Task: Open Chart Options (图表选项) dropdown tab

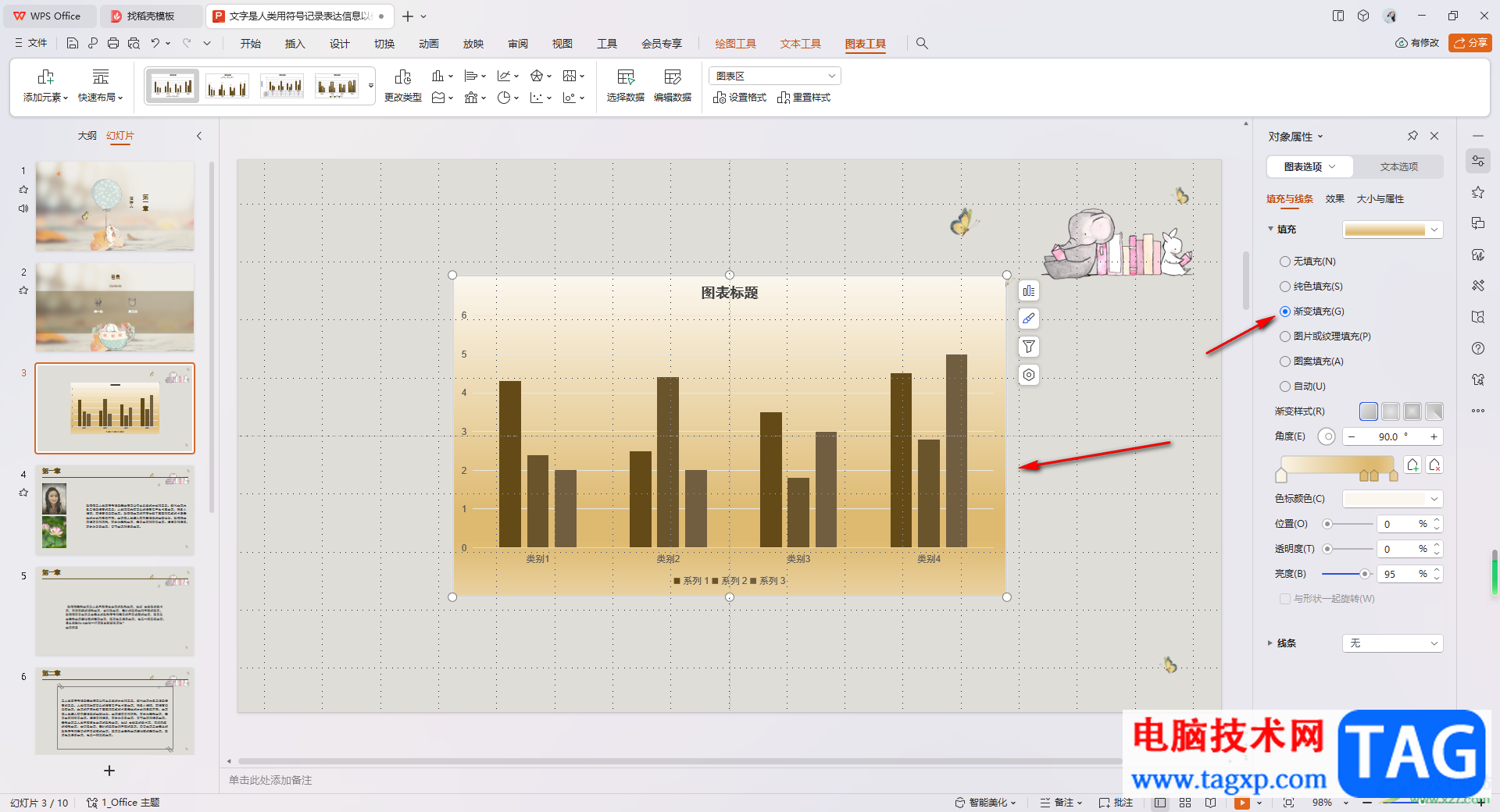Action: 1310,167
